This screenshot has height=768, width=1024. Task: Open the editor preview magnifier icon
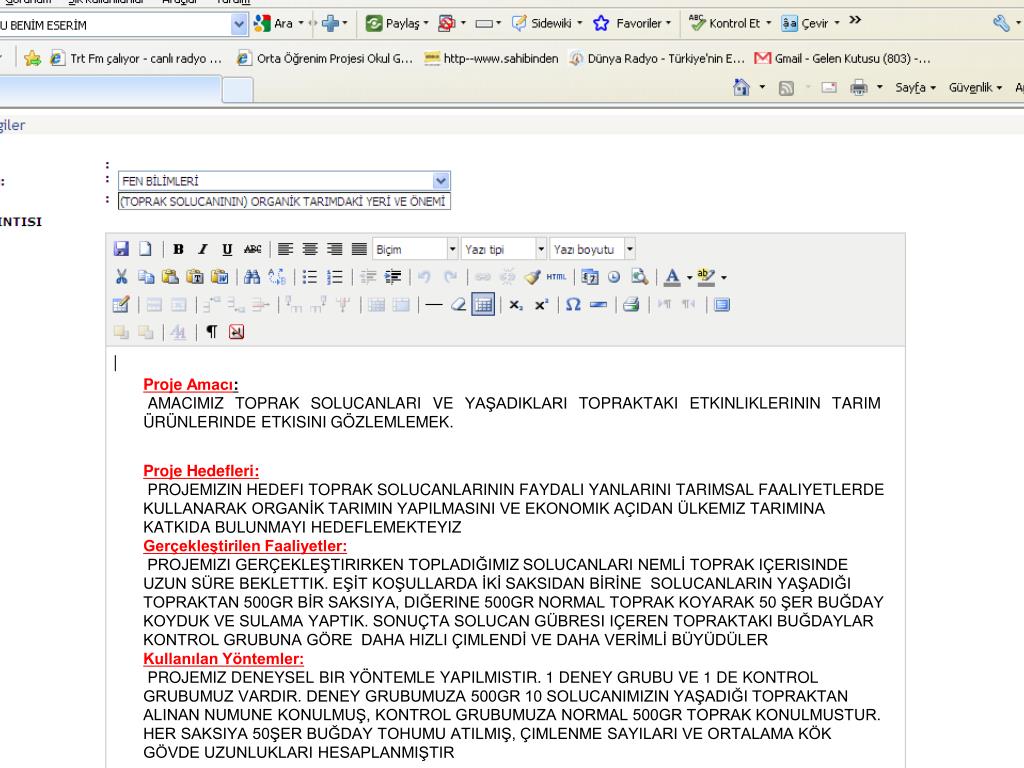(639, 277)
